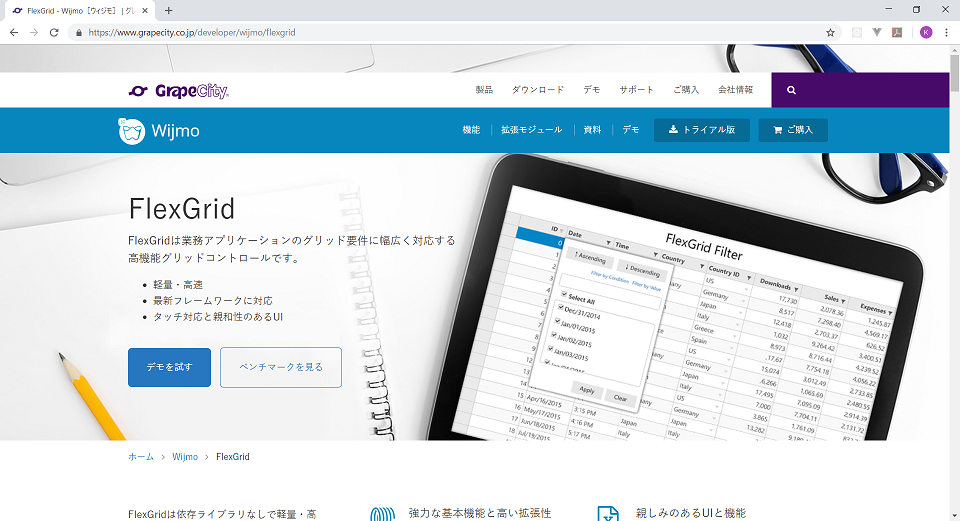Click the 軽量・高速 bullet text
This screenshot has width=960, height=521.
[178, 285]
